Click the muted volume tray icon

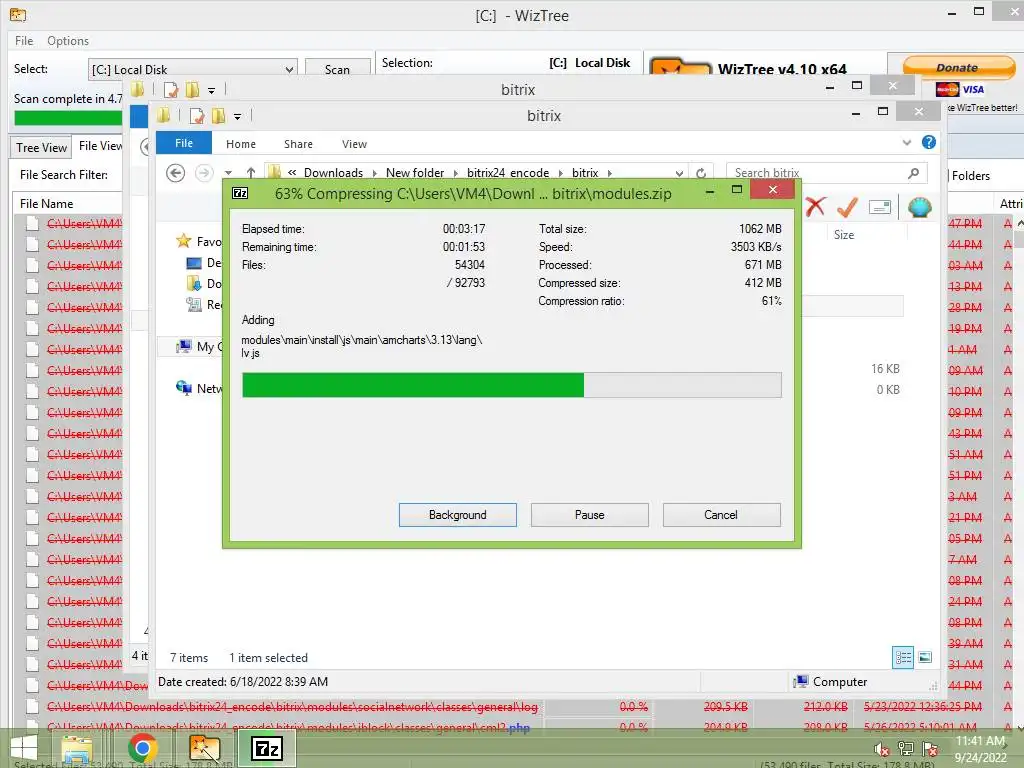point(882,749)
